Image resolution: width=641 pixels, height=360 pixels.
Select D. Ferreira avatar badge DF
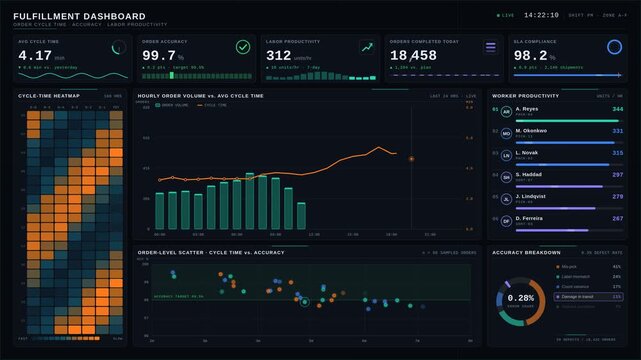click(x=506, y=221)
